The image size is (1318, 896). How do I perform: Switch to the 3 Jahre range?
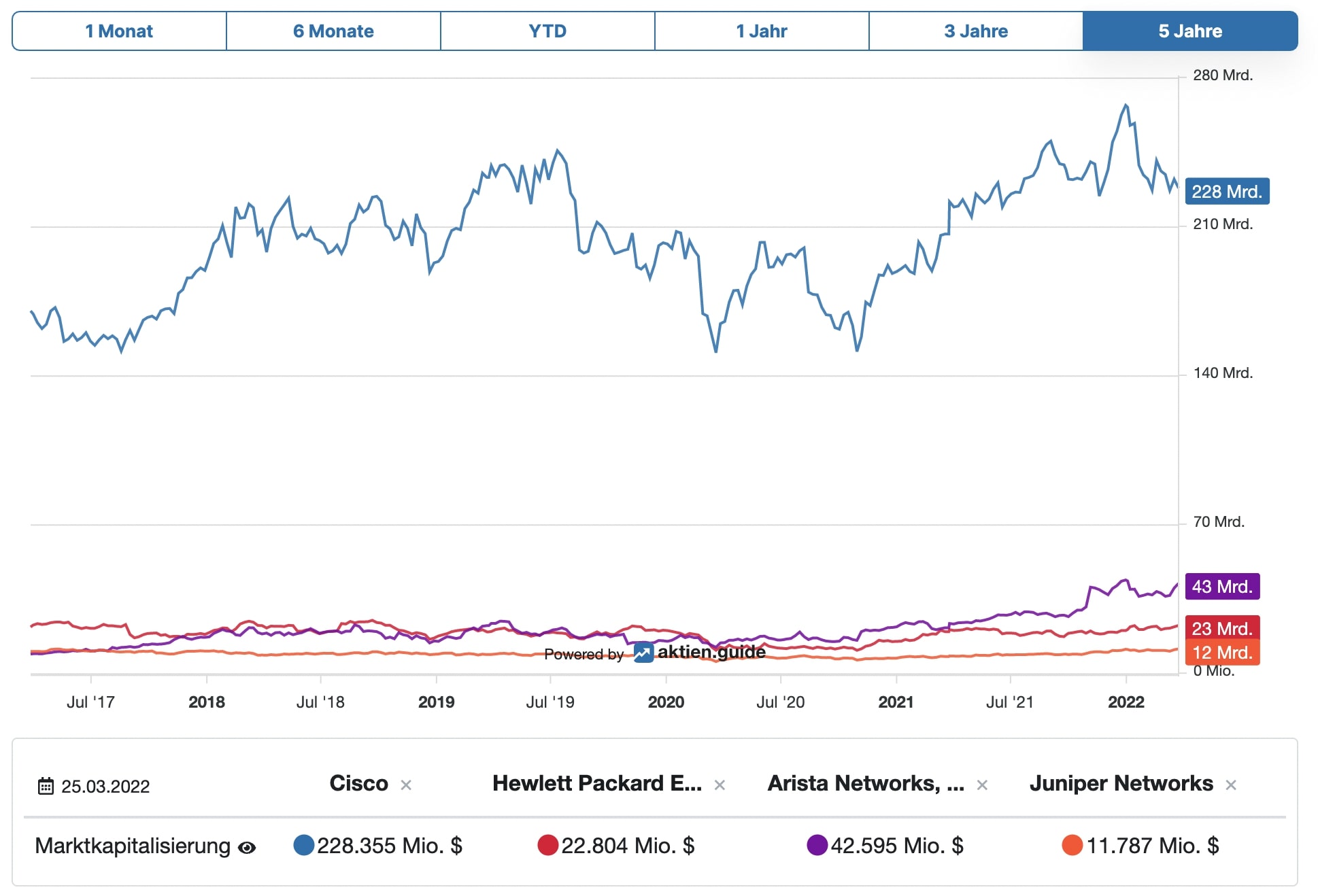pyautogui.click(x=976, y=31)
